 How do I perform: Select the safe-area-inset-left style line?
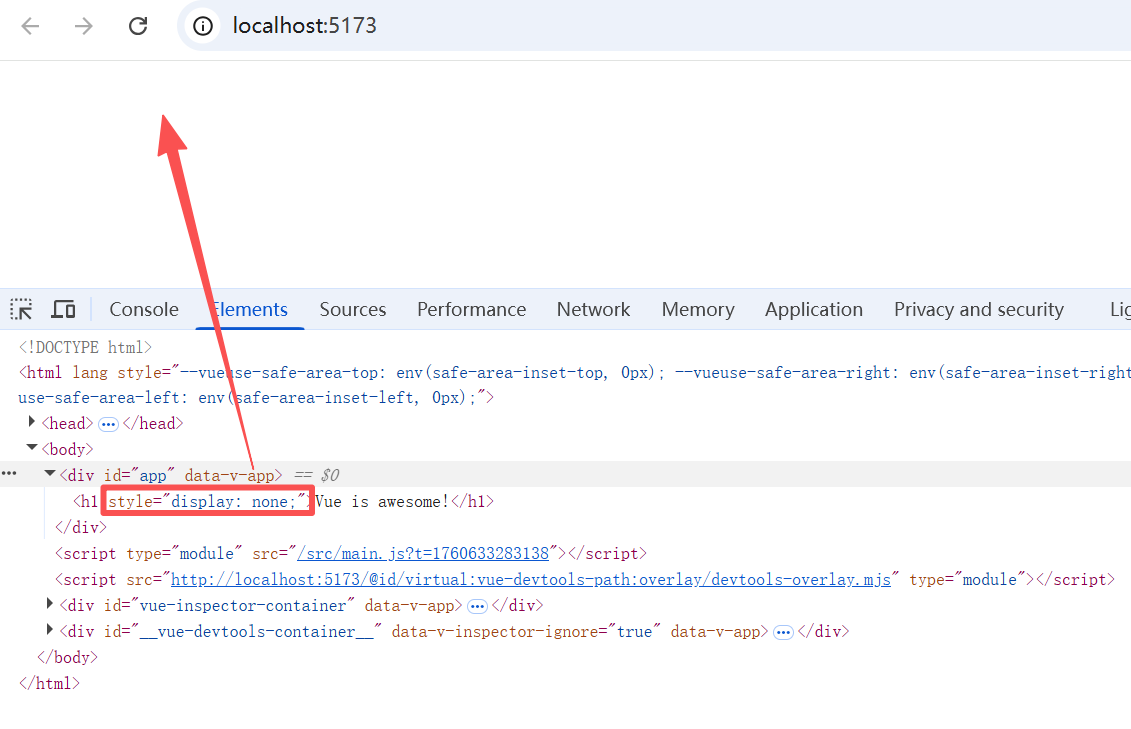256,398
